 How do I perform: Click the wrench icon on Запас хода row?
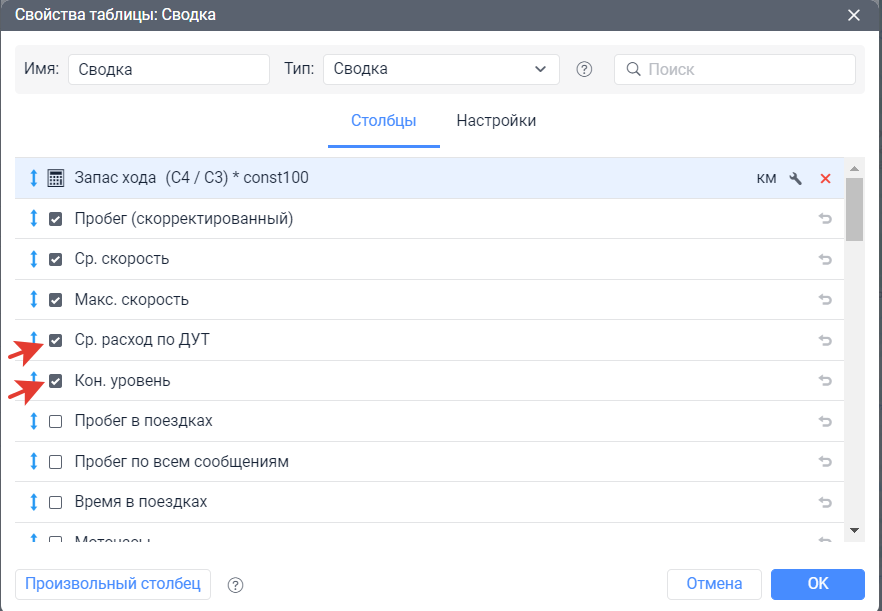pyautogui.click(x=796, y=179)
